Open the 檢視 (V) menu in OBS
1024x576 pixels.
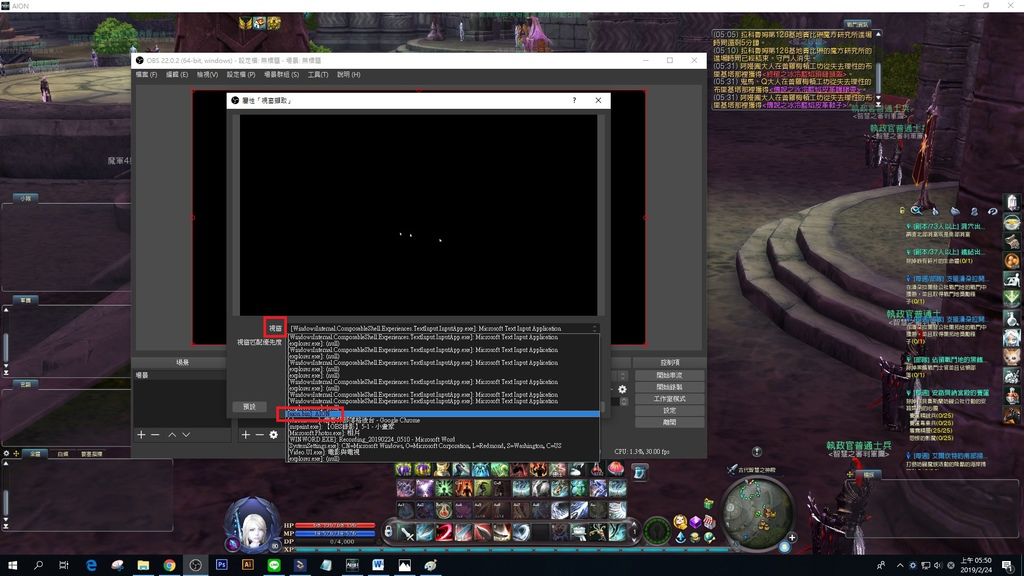(207, 74)
